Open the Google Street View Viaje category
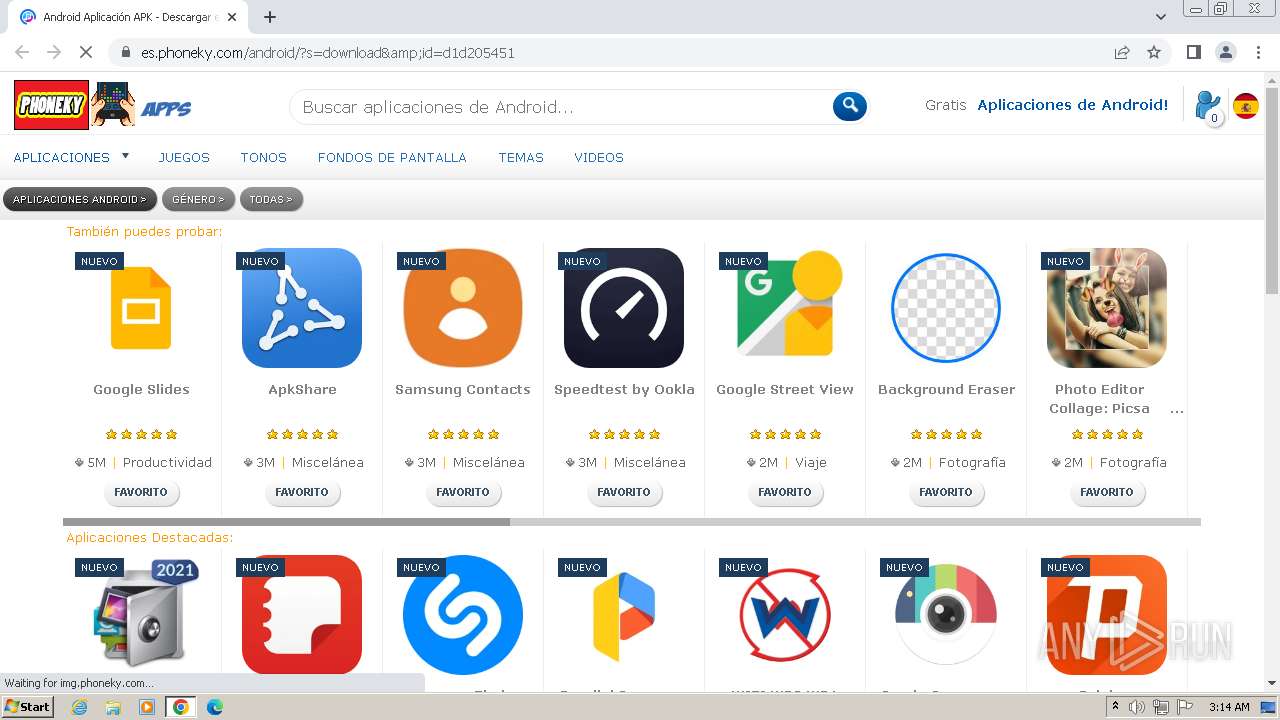 pyautogui.click(x=811, y=463)
